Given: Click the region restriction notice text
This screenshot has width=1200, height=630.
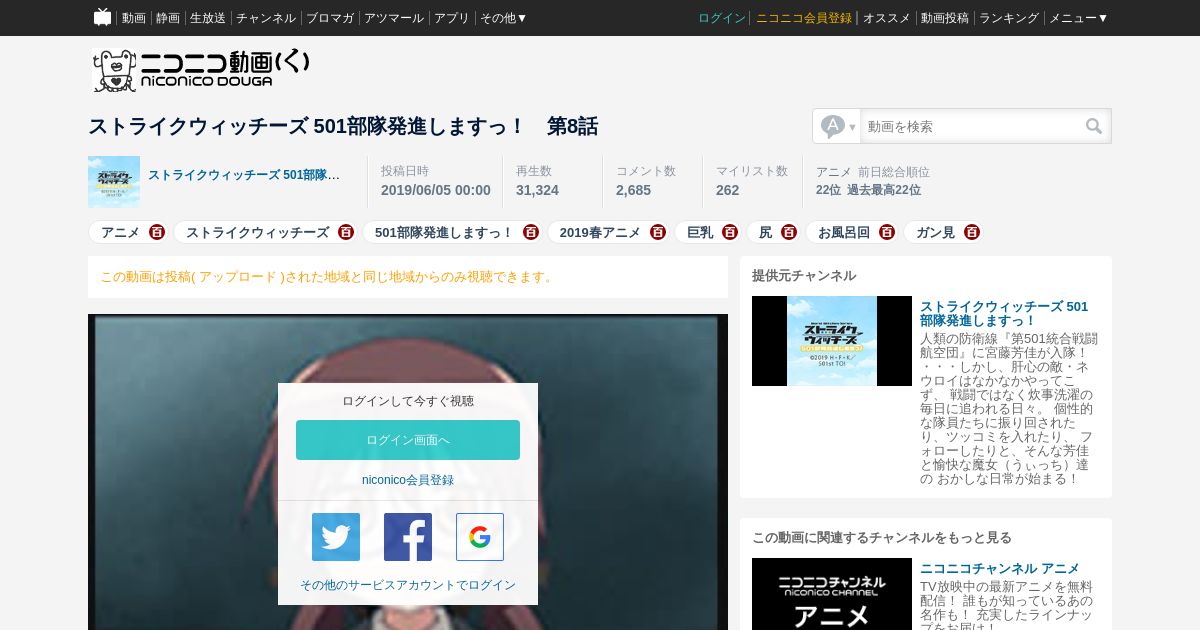Looking at the screenshot, I should pyautogui.click(x=328, y=277).
